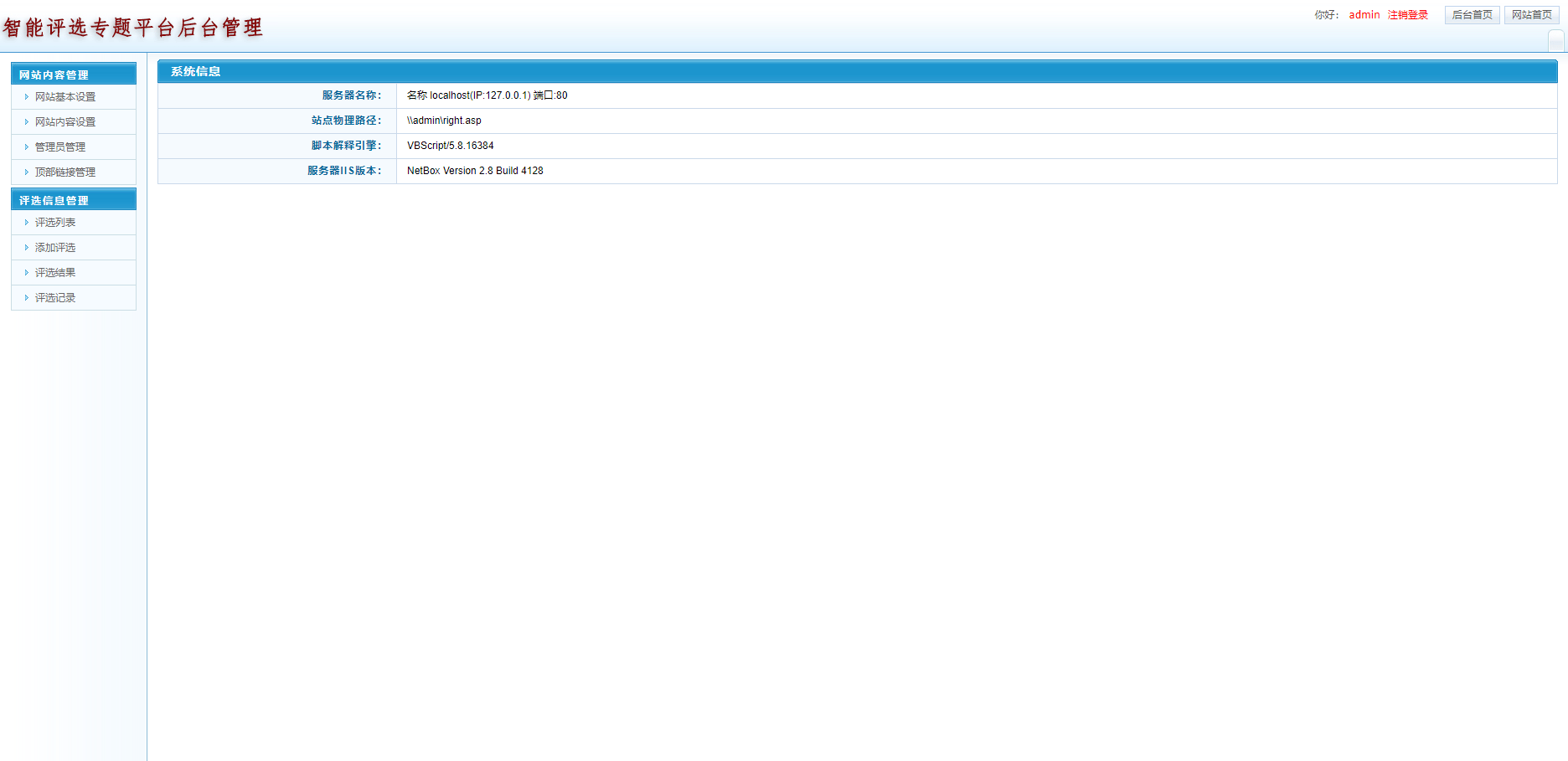
Task: Click the red admin username link
Action: [1364, 15]
